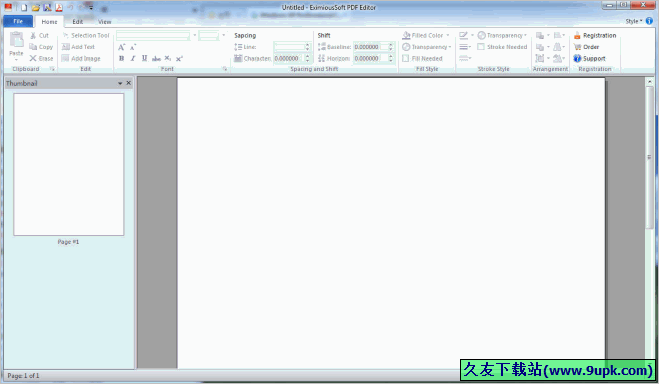Toggle Underline formatting
659x384 pixels.
pyautogui.click(x=144, y=58)
